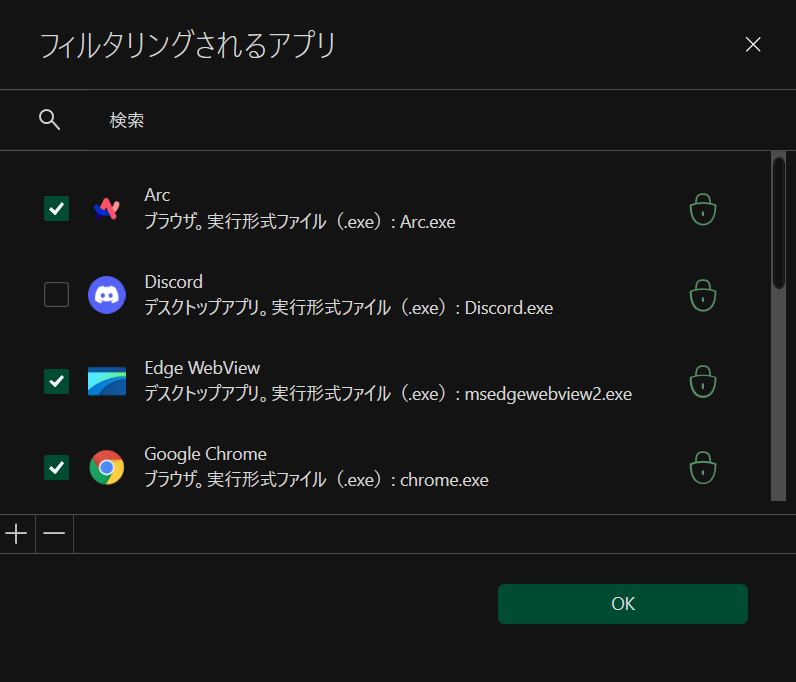Click the lock icon for Edge WebView

coord(703,381)
